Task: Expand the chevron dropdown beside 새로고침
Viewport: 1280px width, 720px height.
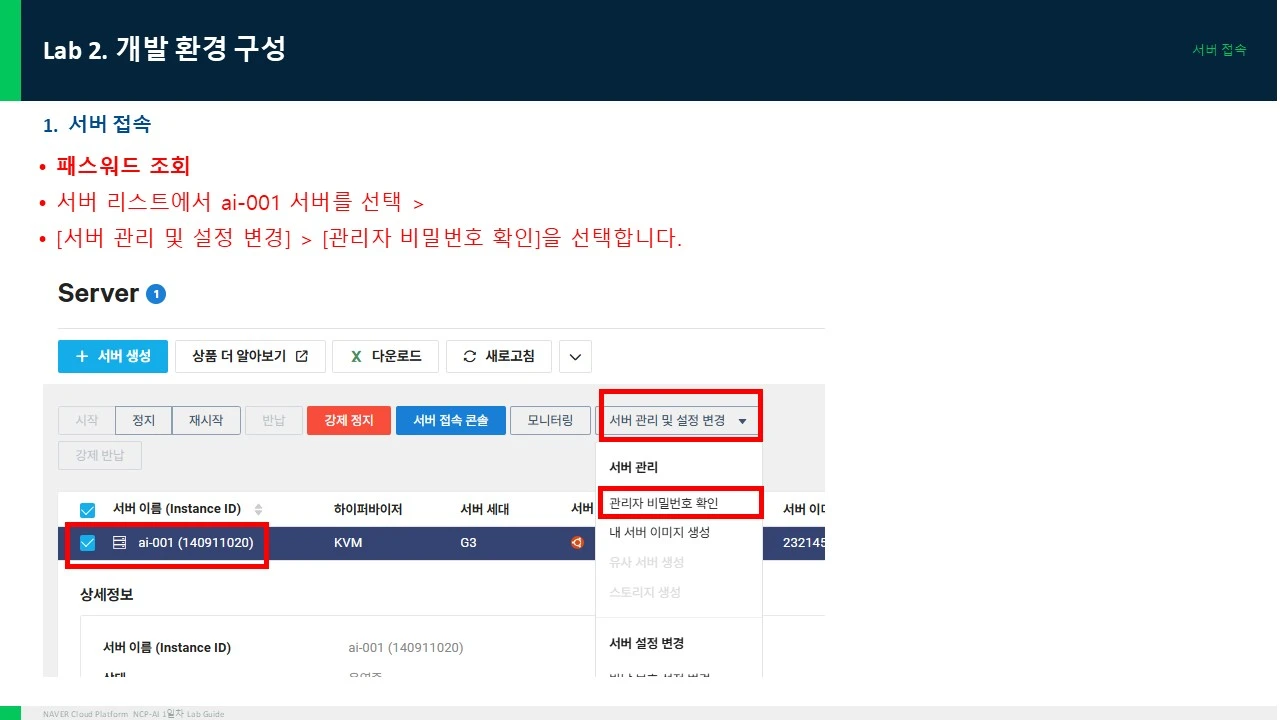Action: pos(575,357)
